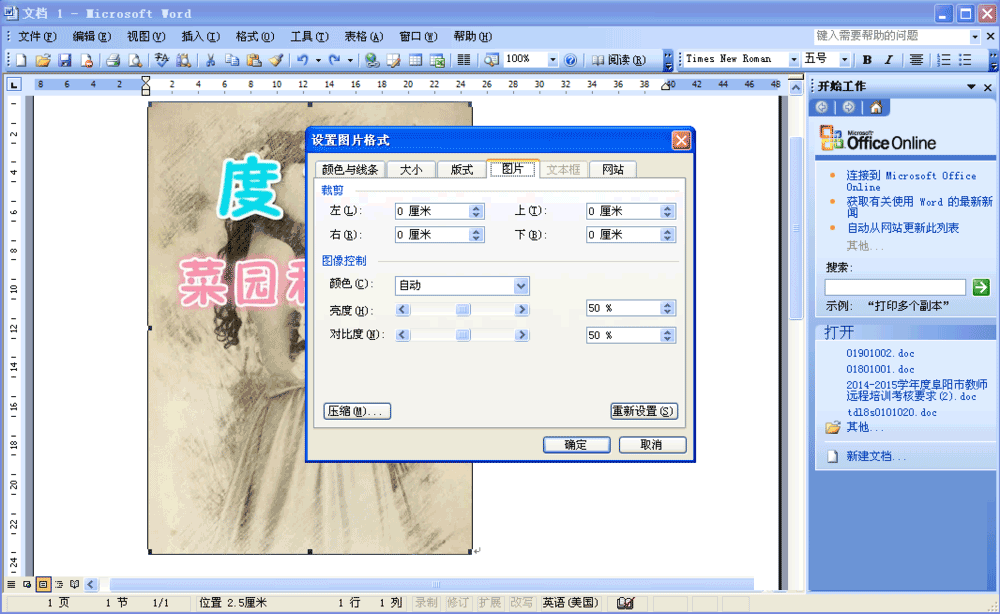Viewport: 1000px width, 614px height.
Task: Run spelling and grammar check
Action: [x=161, y=59]
